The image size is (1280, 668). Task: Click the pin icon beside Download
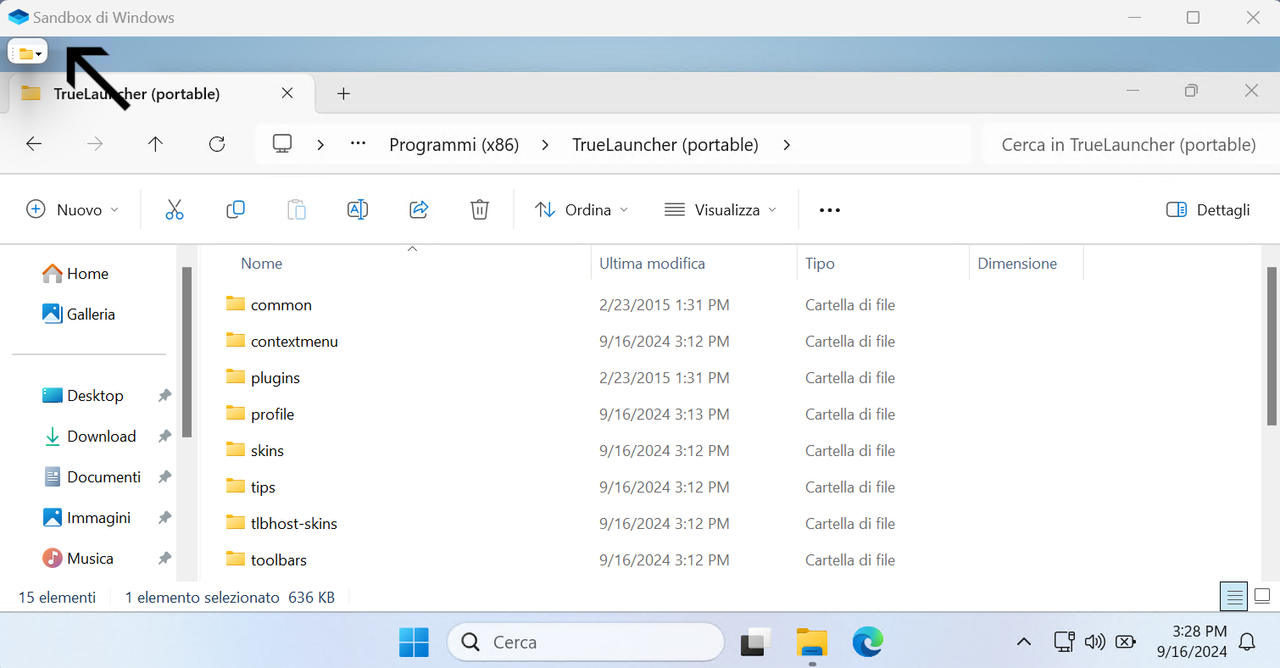pyautogui.click(x=164, y=437)
